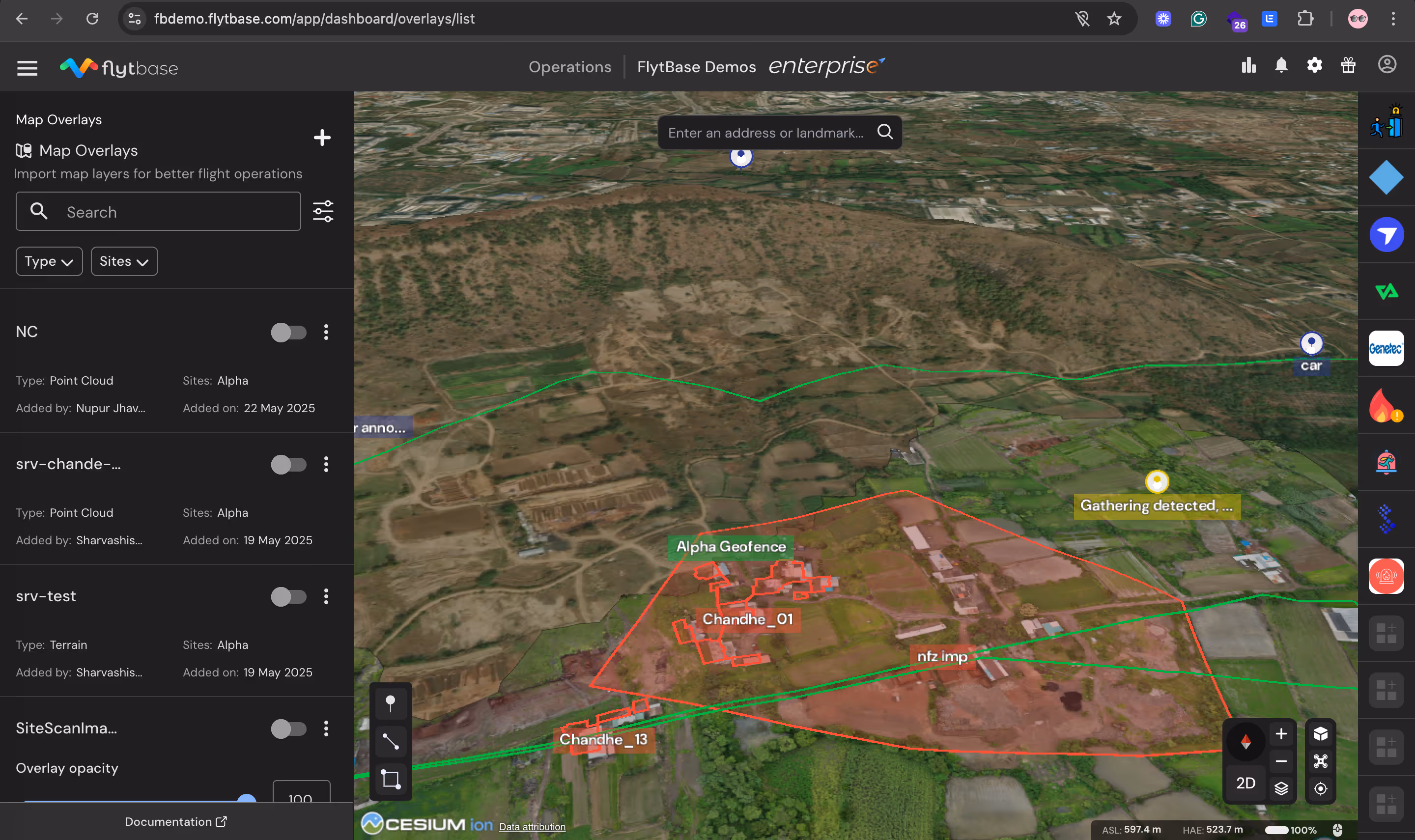Screen dimensions: 1415x840
Task: Open the map layers selector
Action: (x=1281, y=788)
